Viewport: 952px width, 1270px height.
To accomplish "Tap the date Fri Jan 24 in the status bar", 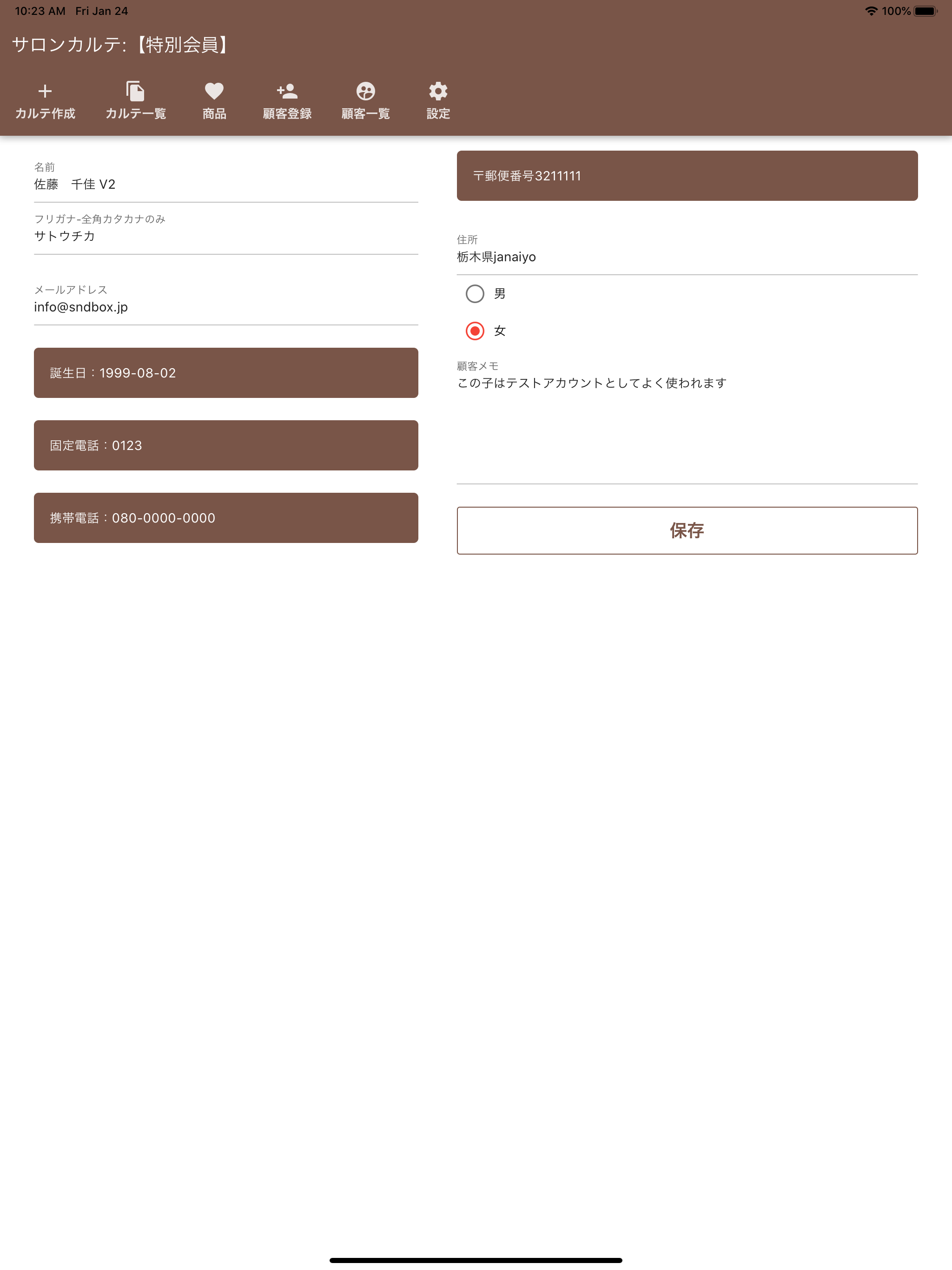I will [102, 11].
